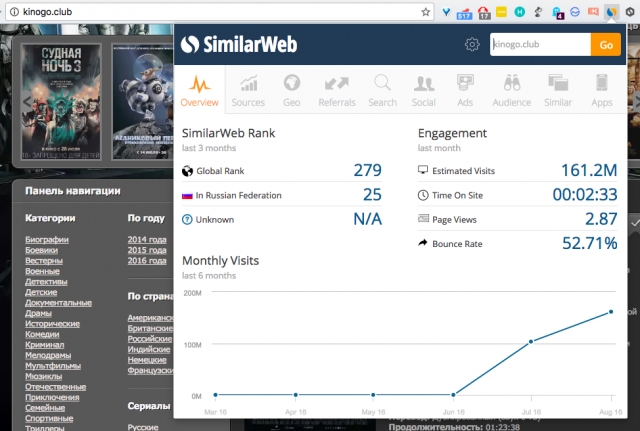Open the 2014 года link

[147, 240]
